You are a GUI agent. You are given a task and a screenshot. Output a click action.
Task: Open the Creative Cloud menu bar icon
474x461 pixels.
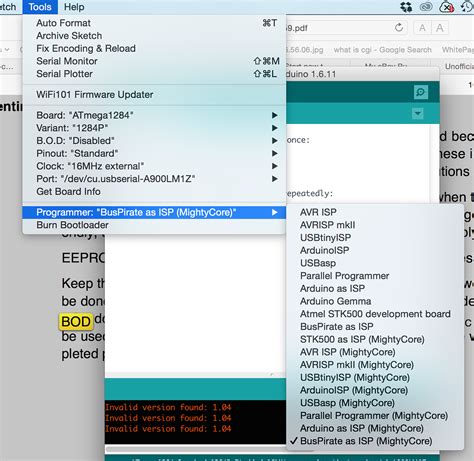(426, 7)
